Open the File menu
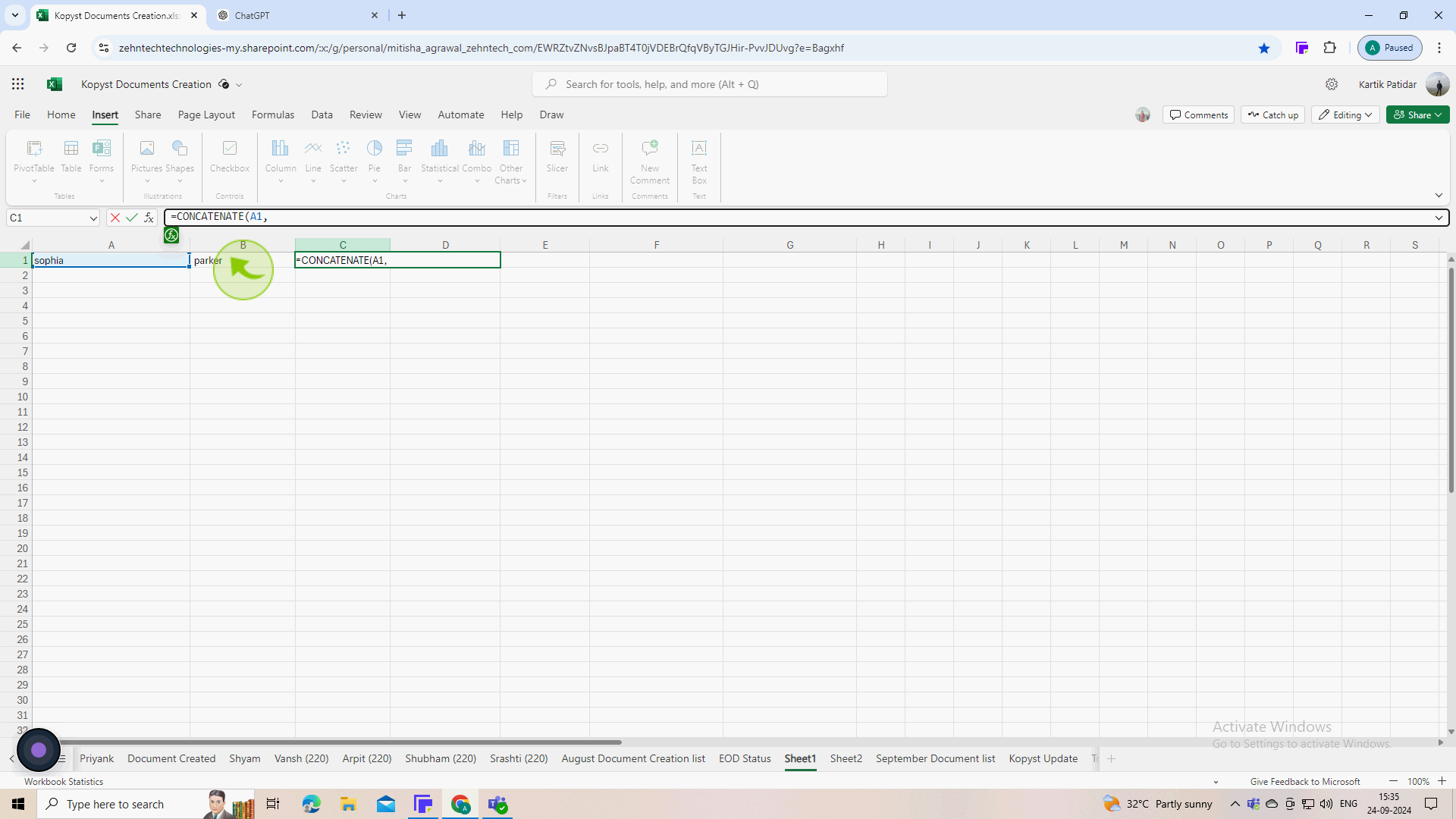Screen dimensions: 1456x819 23,115
